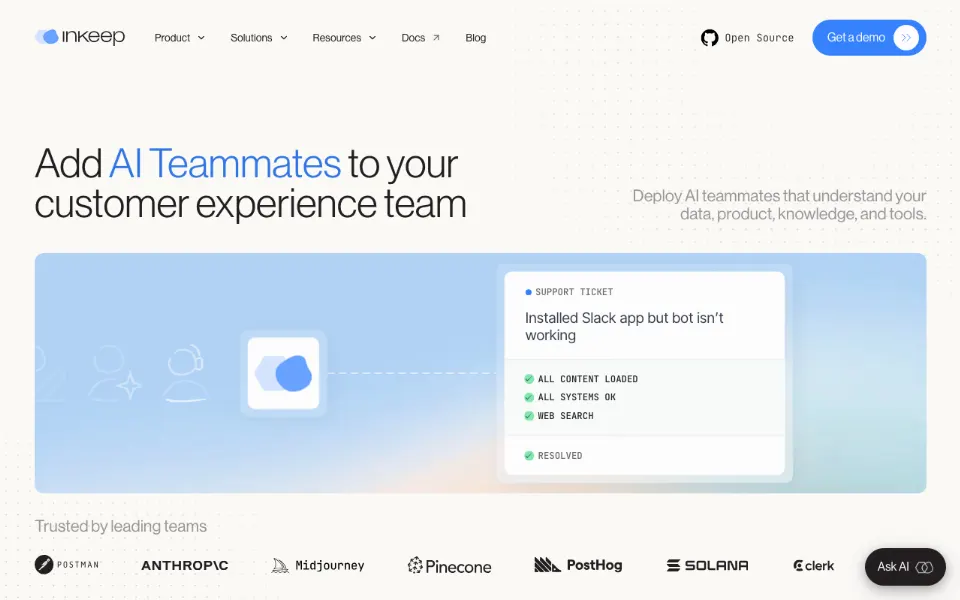Open the Docs external link

click(x=421, y=38)
